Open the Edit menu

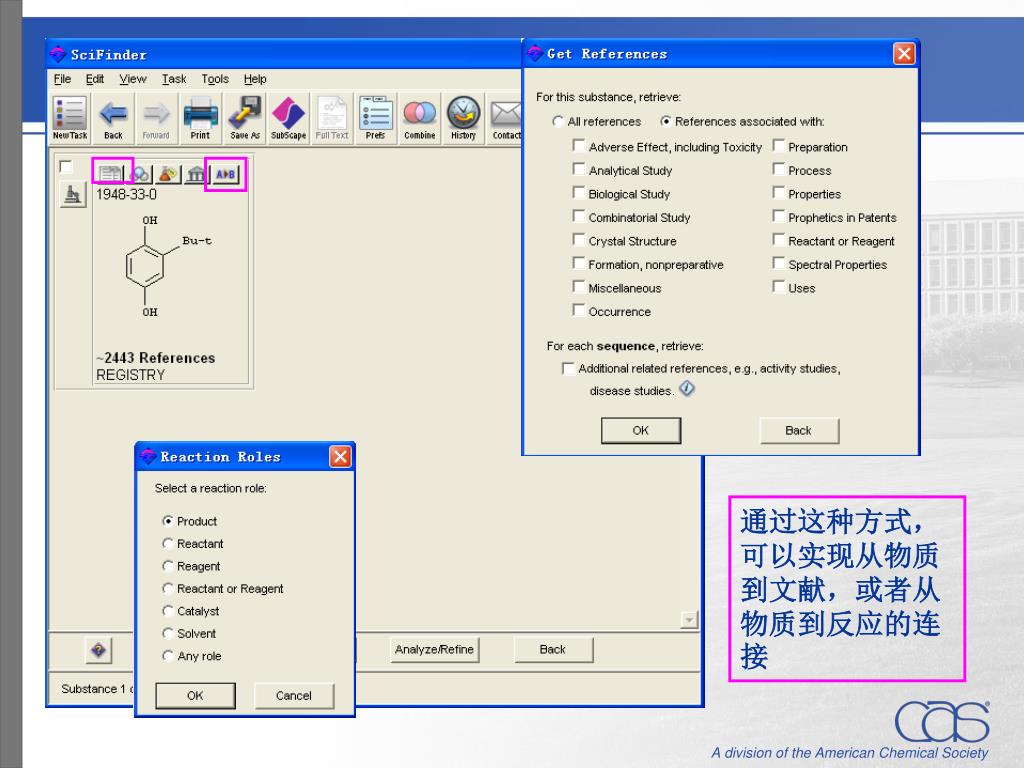[x=95, y=79]
